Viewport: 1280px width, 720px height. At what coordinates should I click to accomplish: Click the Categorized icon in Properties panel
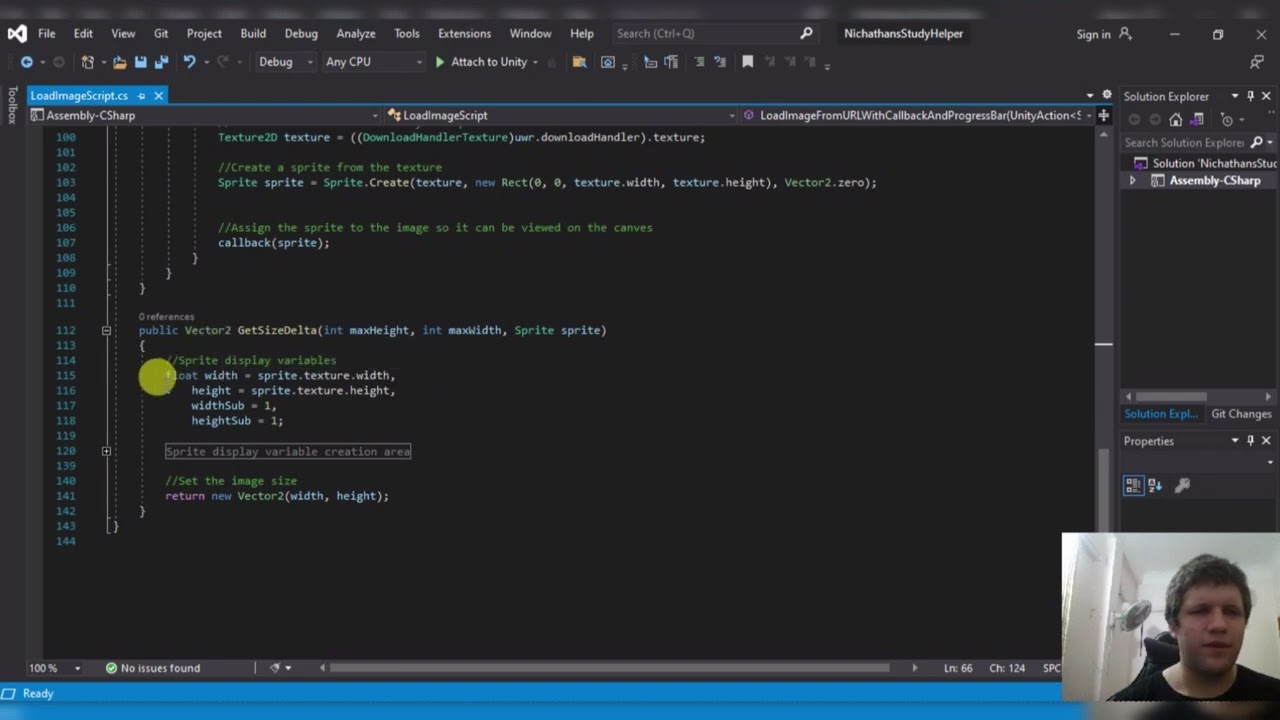[x=1133, y=485]
